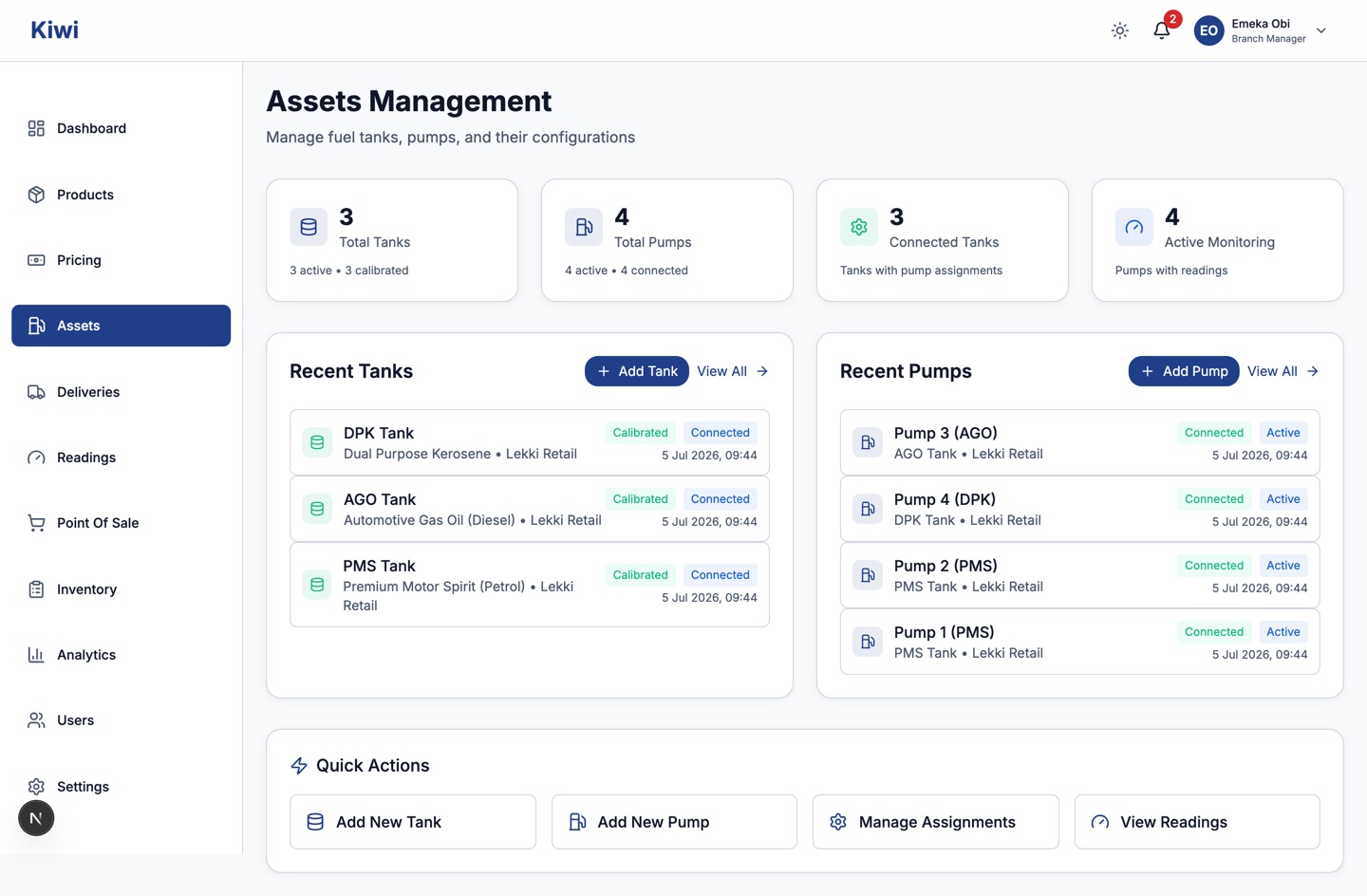The width and height of the screenshot is (1367, 896).
Task: Click the round N badge button
Action: pos(36,818)
